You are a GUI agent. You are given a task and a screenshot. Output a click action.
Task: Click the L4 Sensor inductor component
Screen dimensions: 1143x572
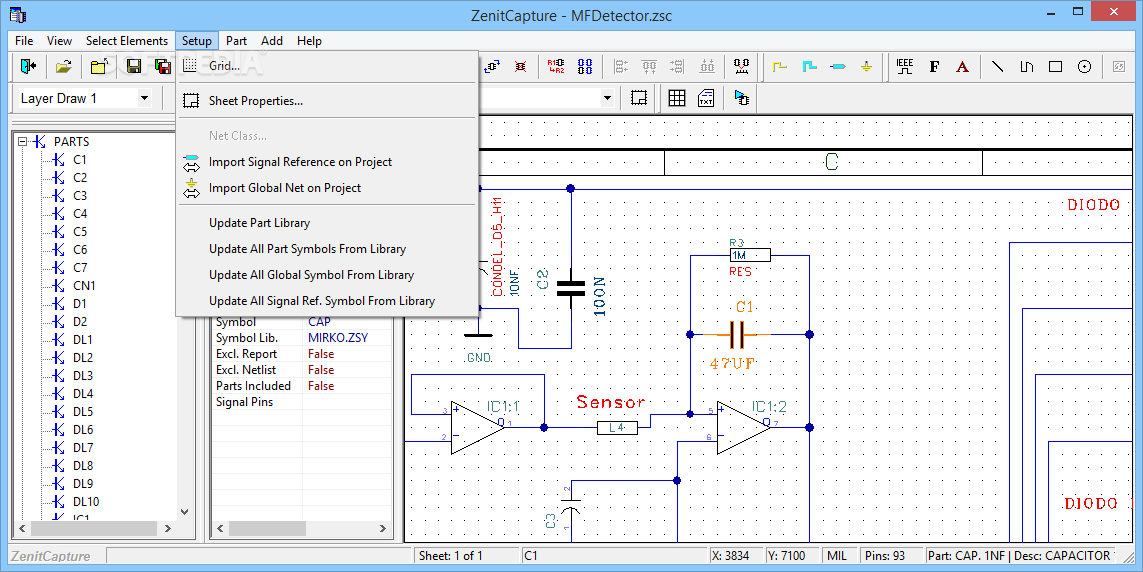click(617, 428)
